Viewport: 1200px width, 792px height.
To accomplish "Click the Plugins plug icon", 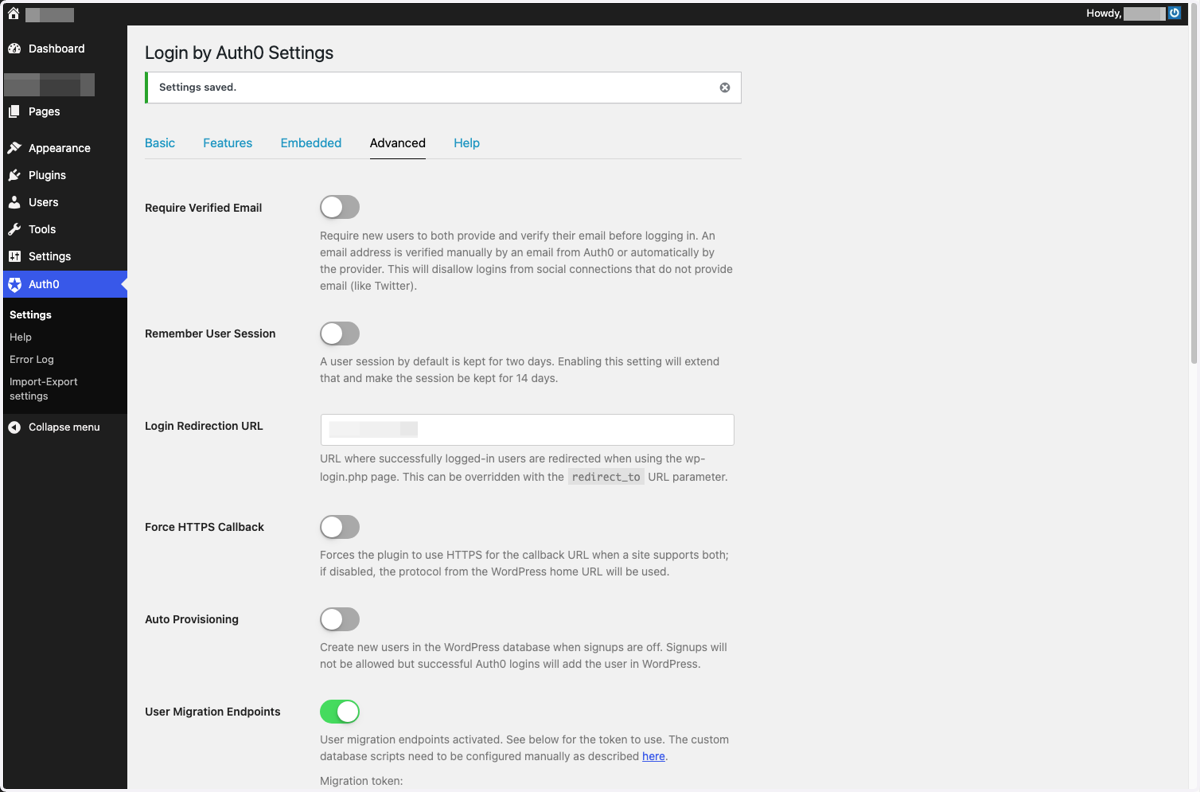I will 14,175.
